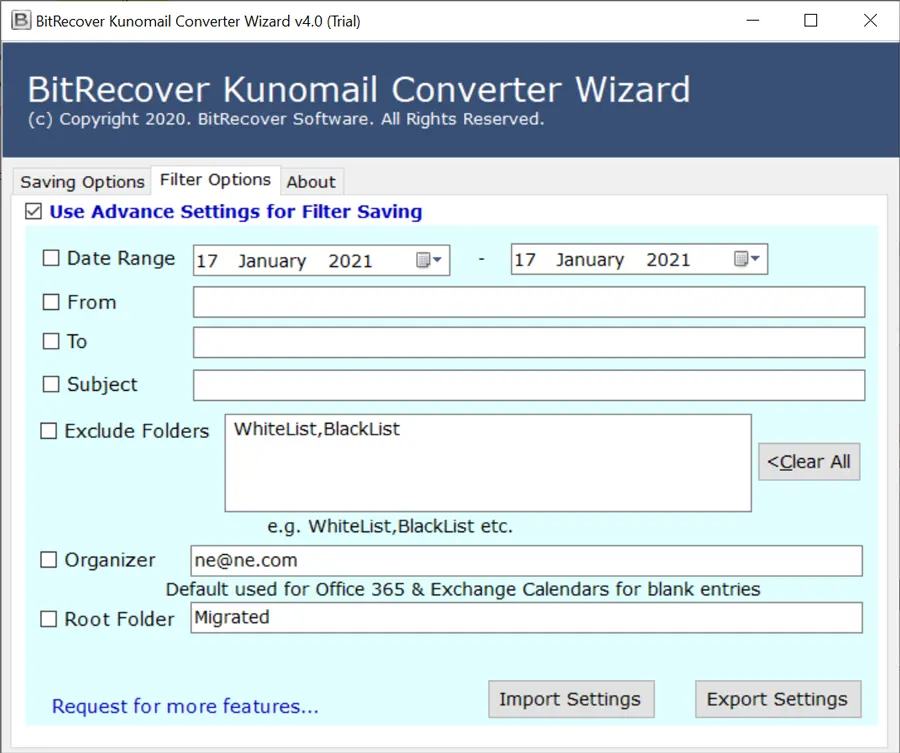Minimize the Kunomail Converter Wizard window

tap(752, 21)
